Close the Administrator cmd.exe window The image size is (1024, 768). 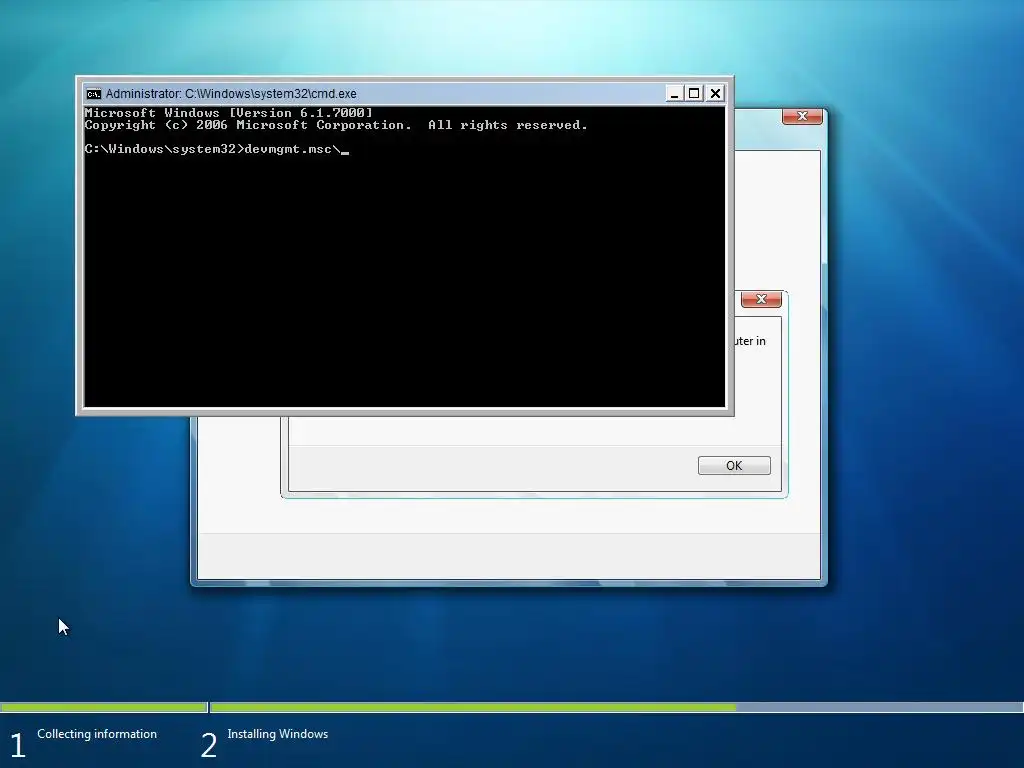[x=715, y=93]
